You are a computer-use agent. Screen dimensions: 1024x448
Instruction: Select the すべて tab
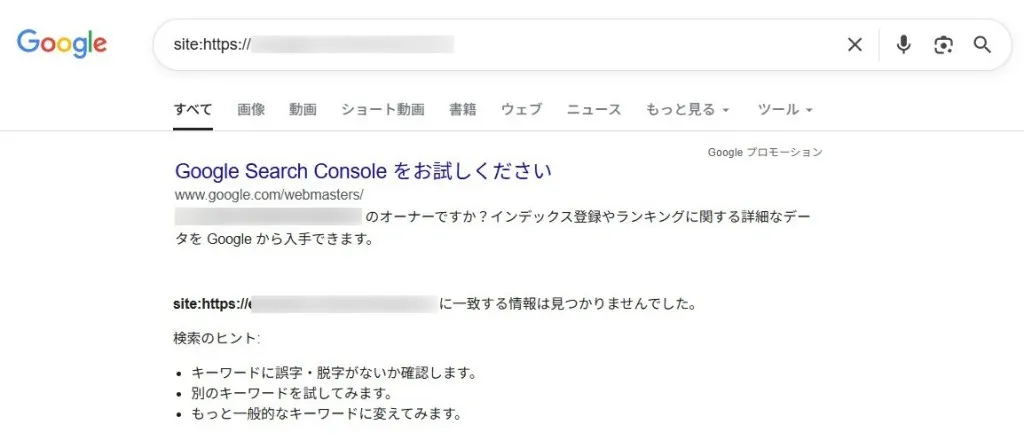tap(192, 109)
